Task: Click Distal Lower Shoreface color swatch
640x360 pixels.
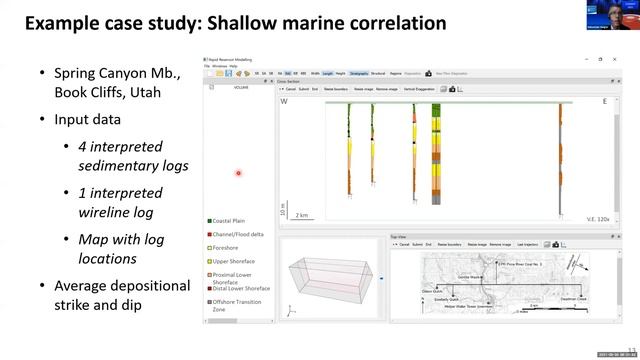Action: click(209, 288)
